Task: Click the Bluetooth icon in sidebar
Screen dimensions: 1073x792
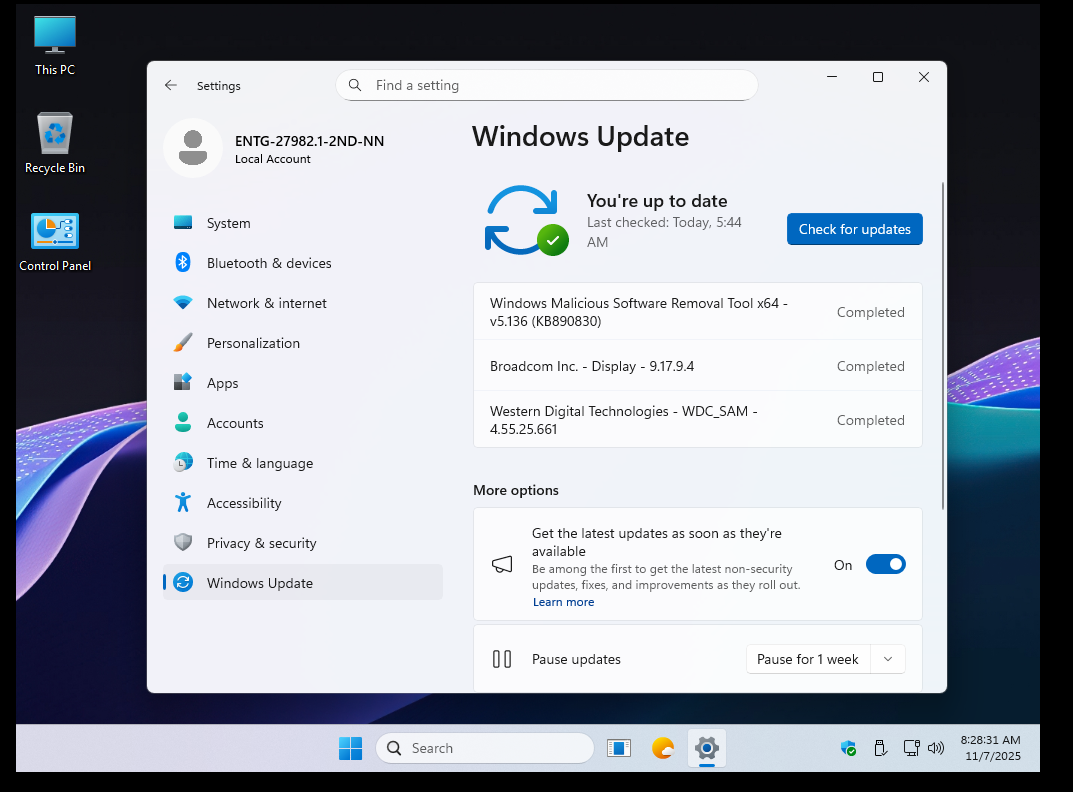Action: click(x=183, y=262)
